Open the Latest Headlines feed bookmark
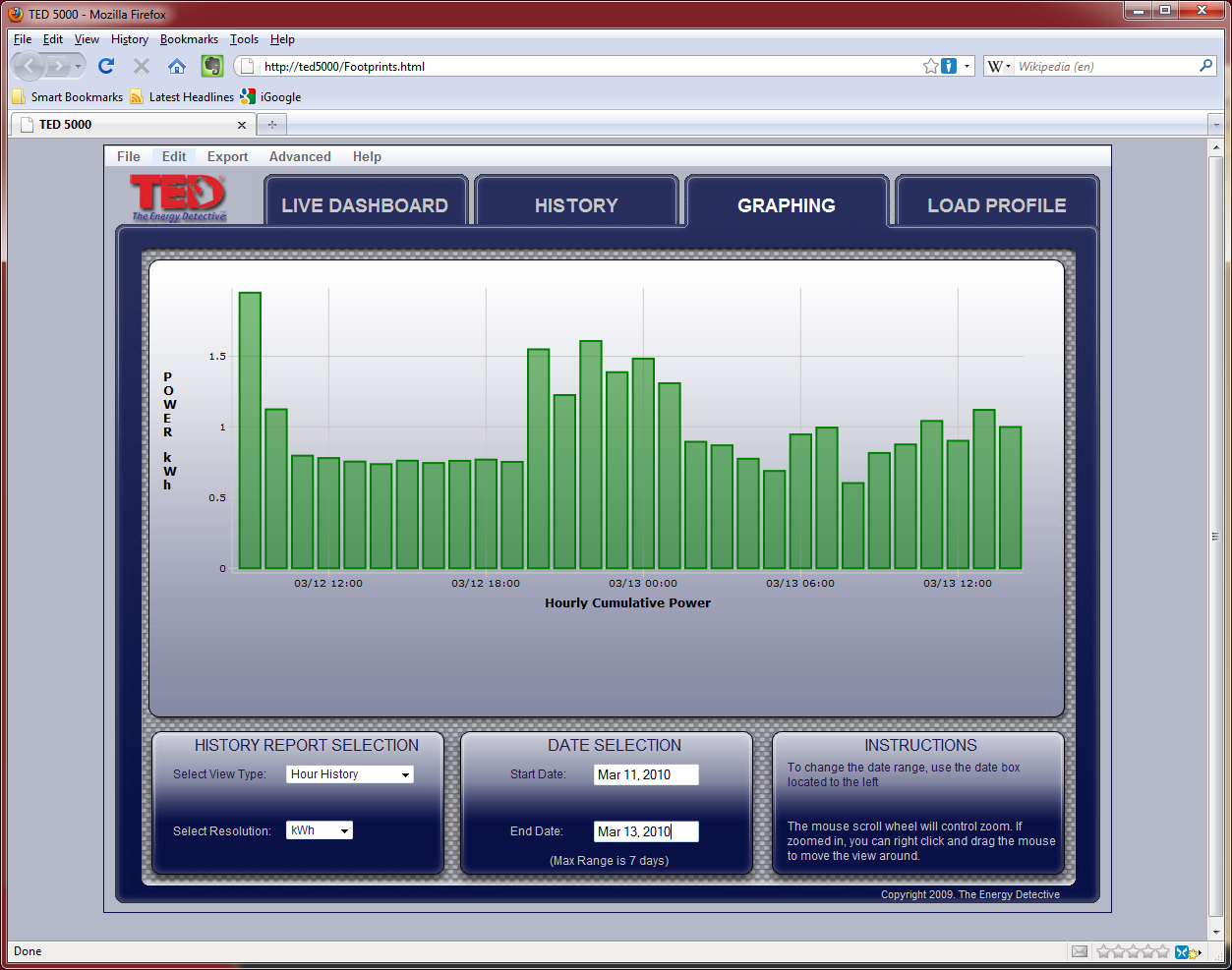 coord(182,96)
